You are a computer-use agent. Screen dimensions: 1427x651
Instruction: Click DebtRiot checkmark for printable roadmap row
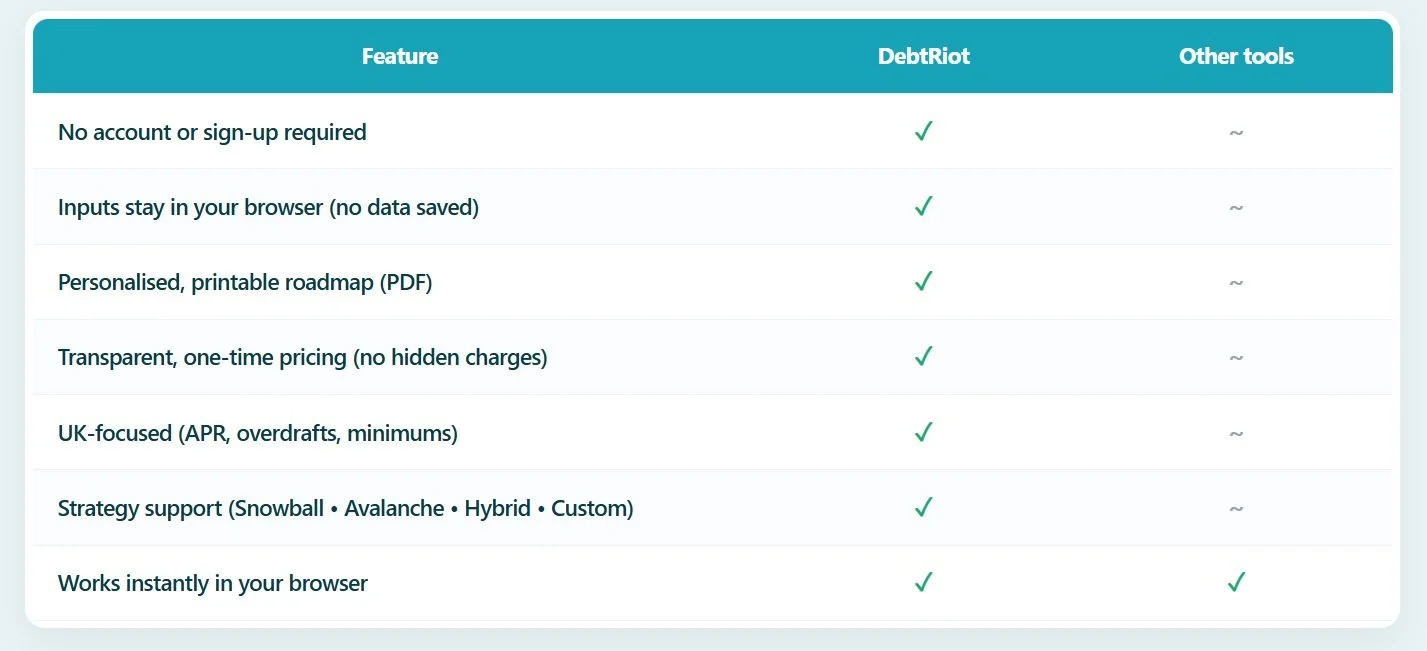923,282
